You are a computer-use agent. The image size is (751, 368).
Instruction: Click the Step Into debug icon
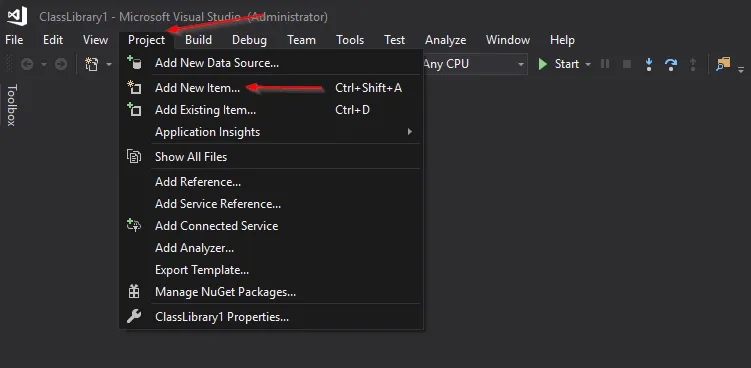(x=649, y=64)
